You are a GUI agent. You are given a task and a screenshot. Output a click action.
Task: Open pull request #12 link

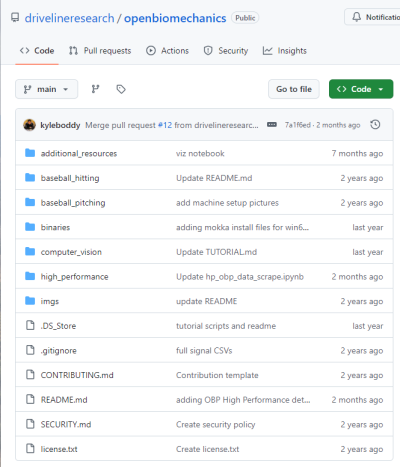click(165, 125)
